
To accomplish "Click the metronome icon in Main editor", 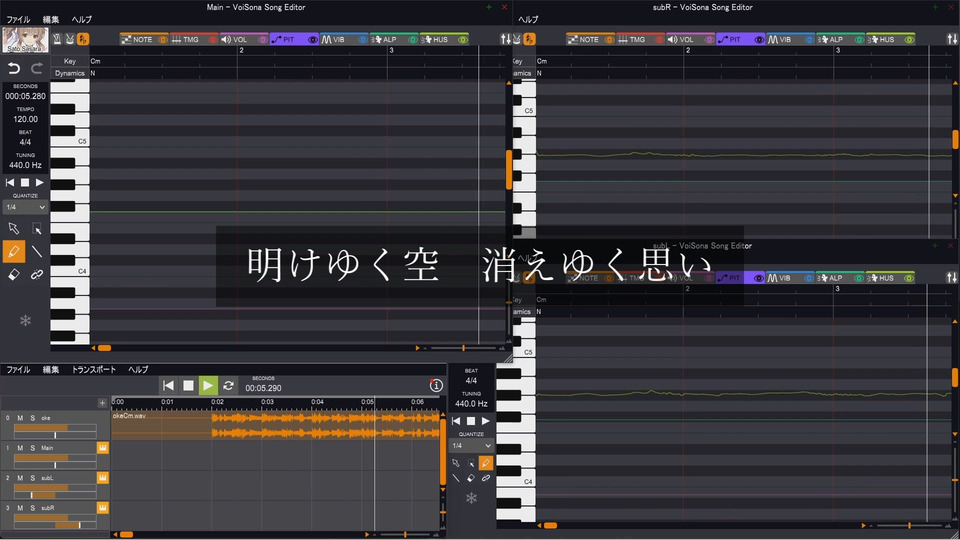I will coord(57,39).
